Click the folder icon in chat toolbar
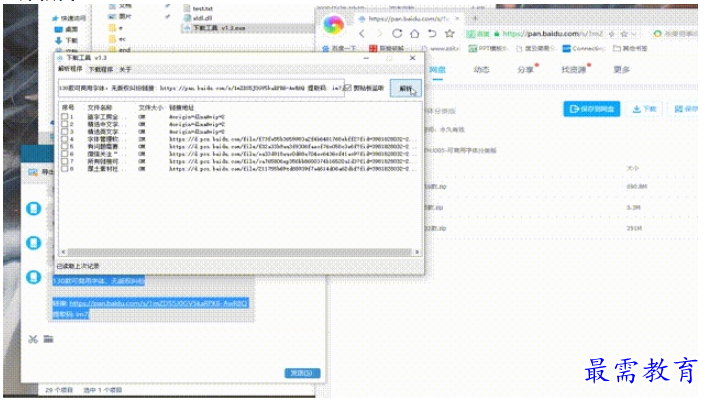The image size is (706, 402). tap(49, 339)
